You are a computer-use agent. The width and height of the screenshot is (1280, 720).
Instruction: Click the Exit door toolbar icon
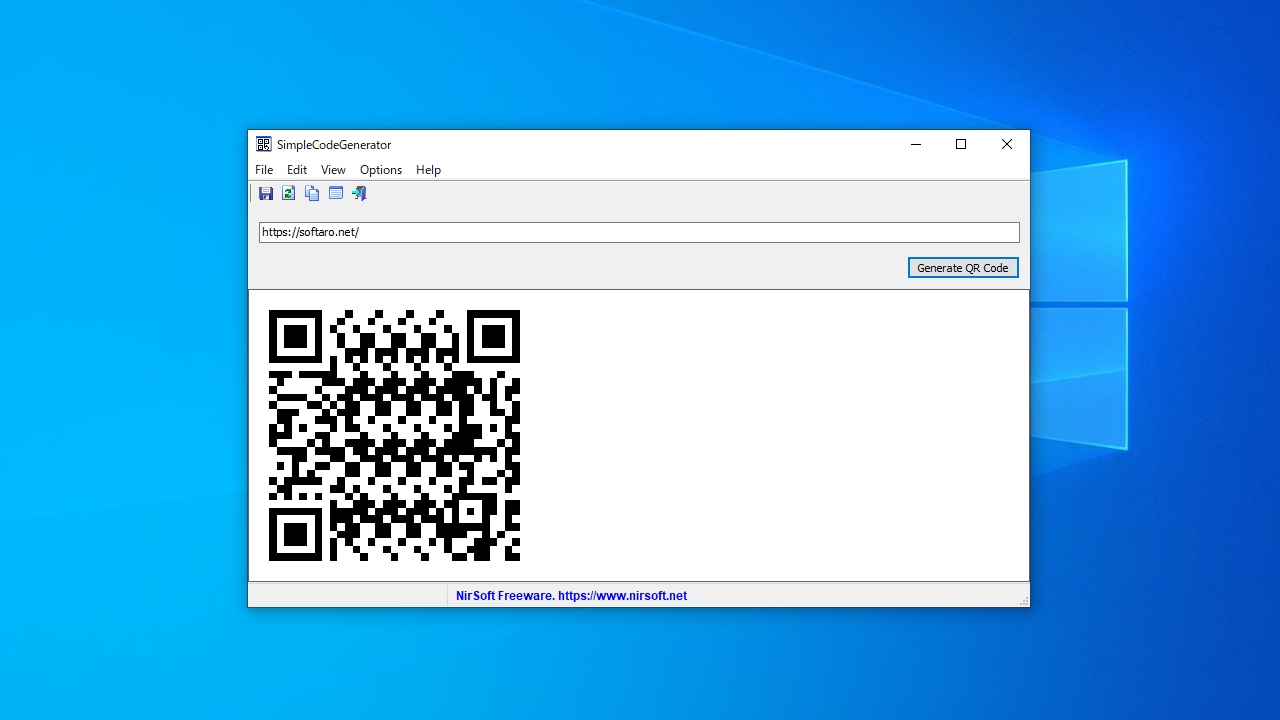click(359, 193)
